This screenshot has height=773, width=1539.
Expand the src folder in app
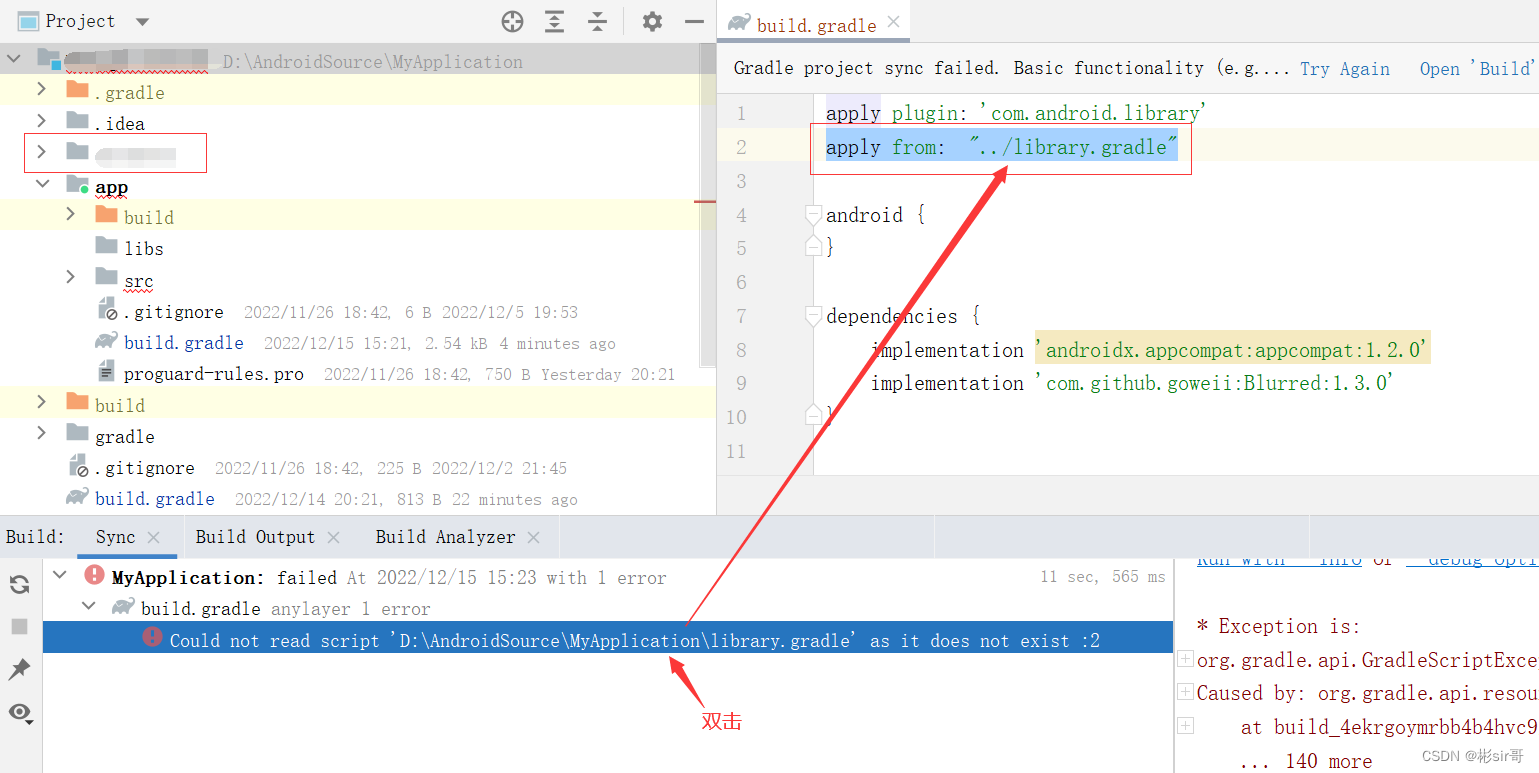[69, 277]
